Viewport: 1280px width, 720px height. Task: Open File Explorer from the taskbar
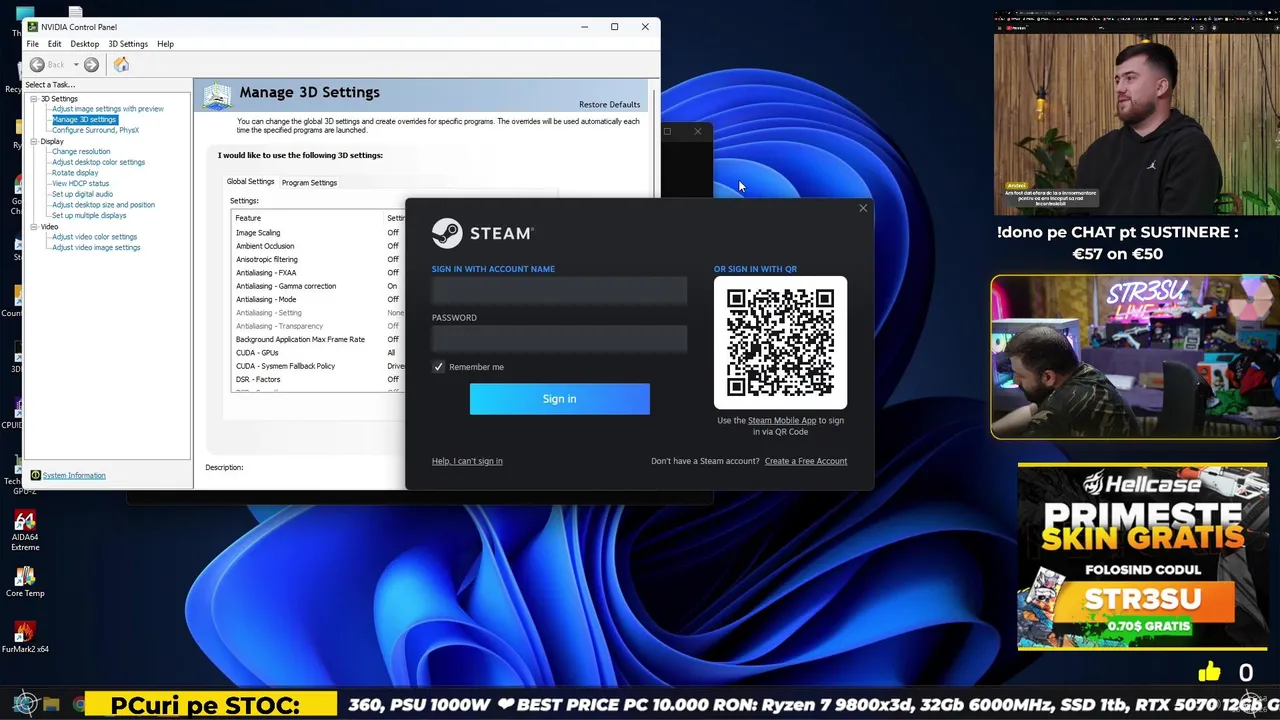coord(51,705)
